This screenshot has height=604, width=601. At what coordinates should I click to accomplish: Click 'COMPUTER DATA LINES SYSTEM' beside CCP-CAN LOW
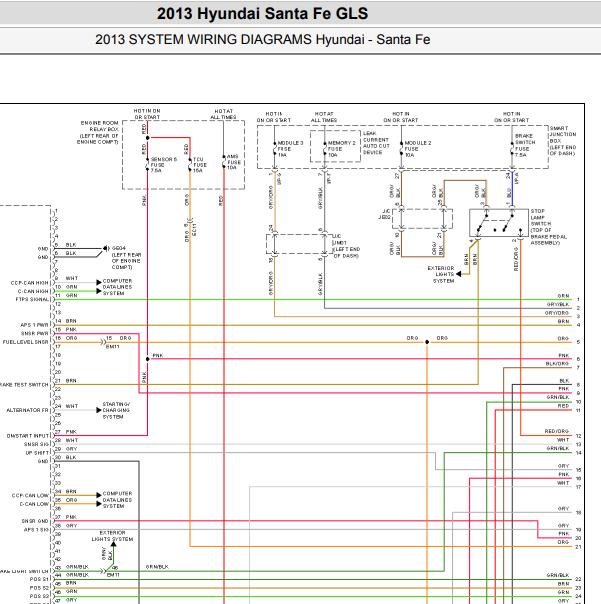click(117, 500)
